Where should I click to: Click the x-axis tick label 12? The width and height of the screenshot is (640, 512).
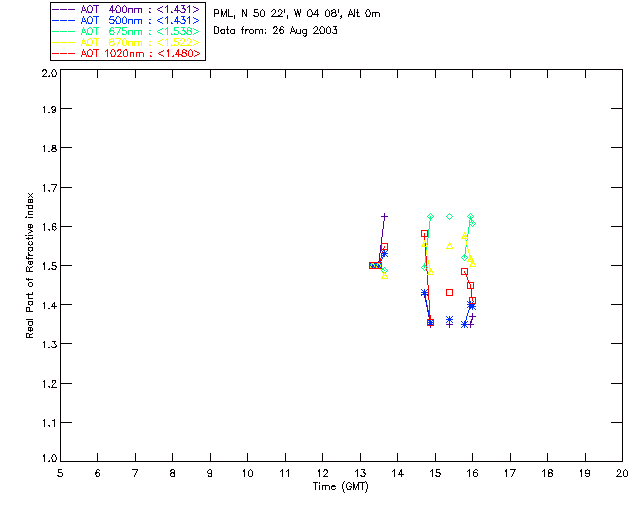pyautogui.click(x=322, y=473)
